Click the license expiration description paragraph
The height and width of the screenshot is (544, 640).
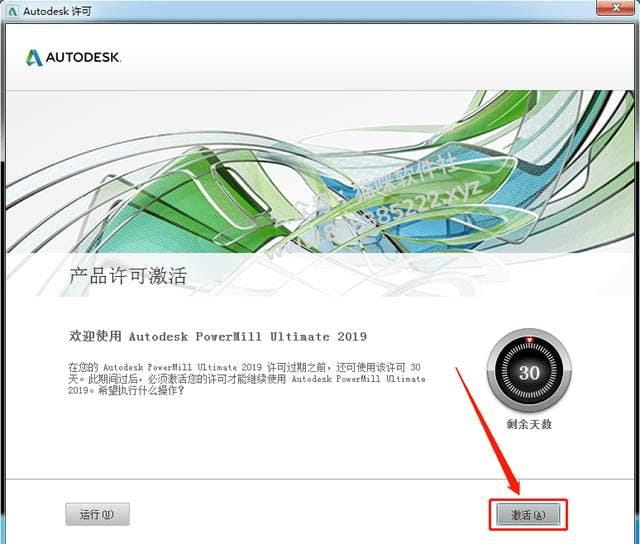point(247,379)
